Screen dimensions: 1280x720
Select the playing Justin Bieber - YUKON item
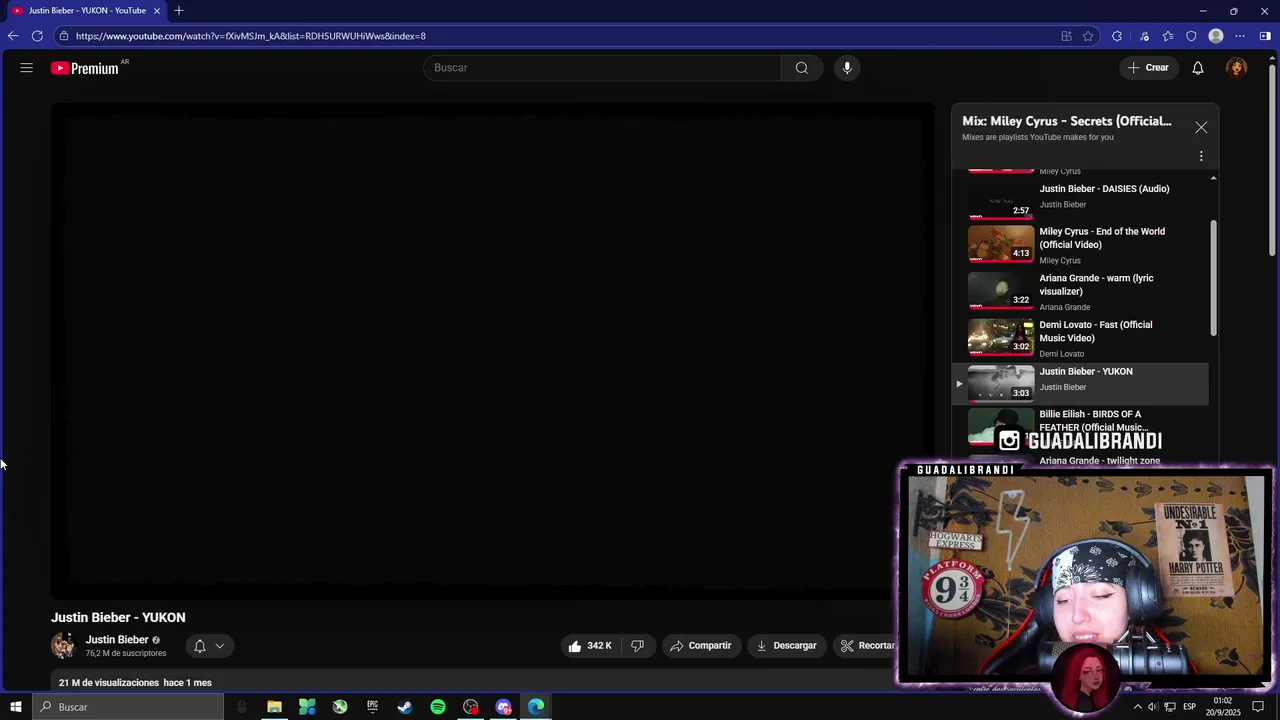click(x=1080, y=384)
